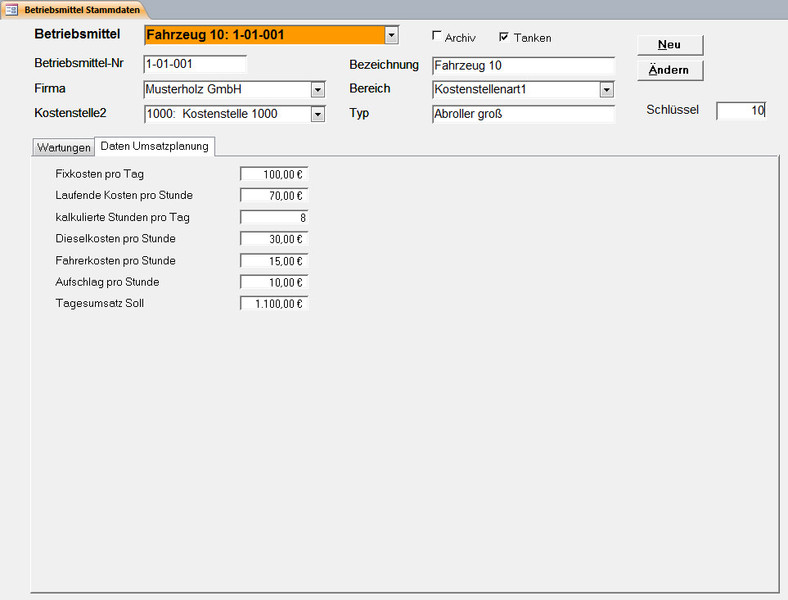Click the Schlüssel label

pyautogui.click(x=672, y=110)
